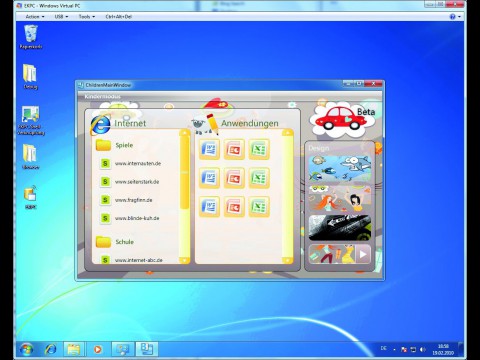480x360 pixels.
Task: Click the Windows Start orb
Action: pos(26,349)
